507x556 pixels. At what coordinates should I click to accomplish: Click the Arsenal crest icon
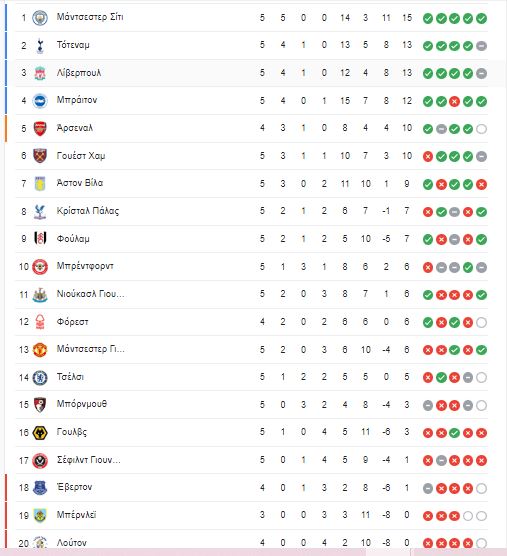click(x=40, y=128)
